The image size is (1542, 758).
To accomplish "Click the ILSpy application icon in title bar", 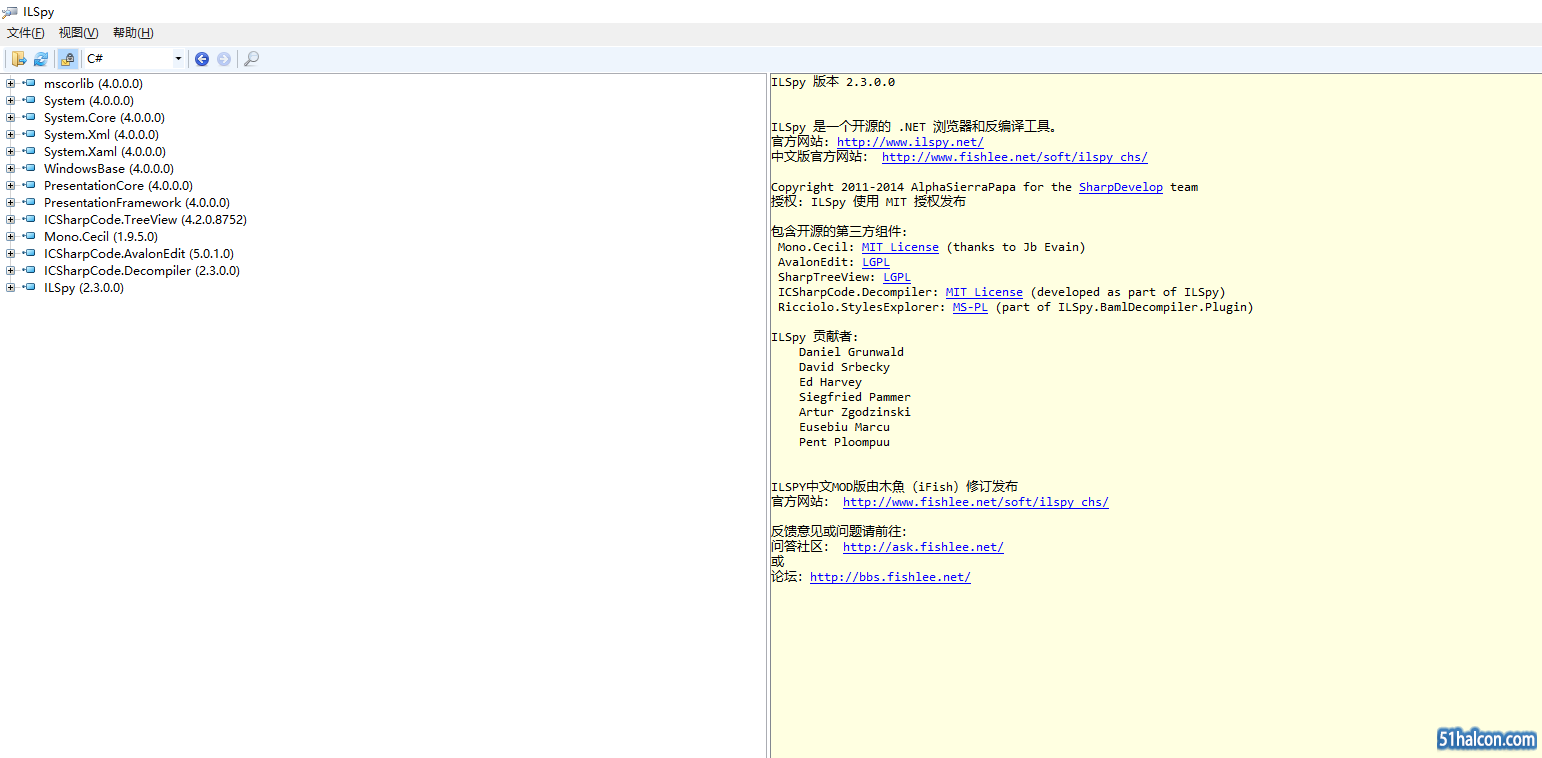I will click(x=10, y=12).
